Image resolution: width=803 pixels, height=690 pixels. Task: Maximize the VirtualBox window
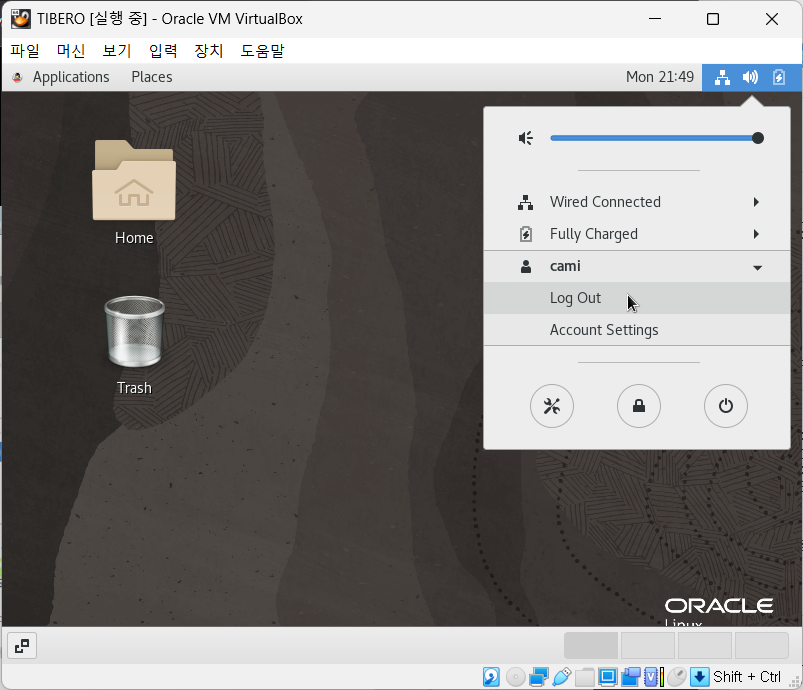click(x=713, y=19)
